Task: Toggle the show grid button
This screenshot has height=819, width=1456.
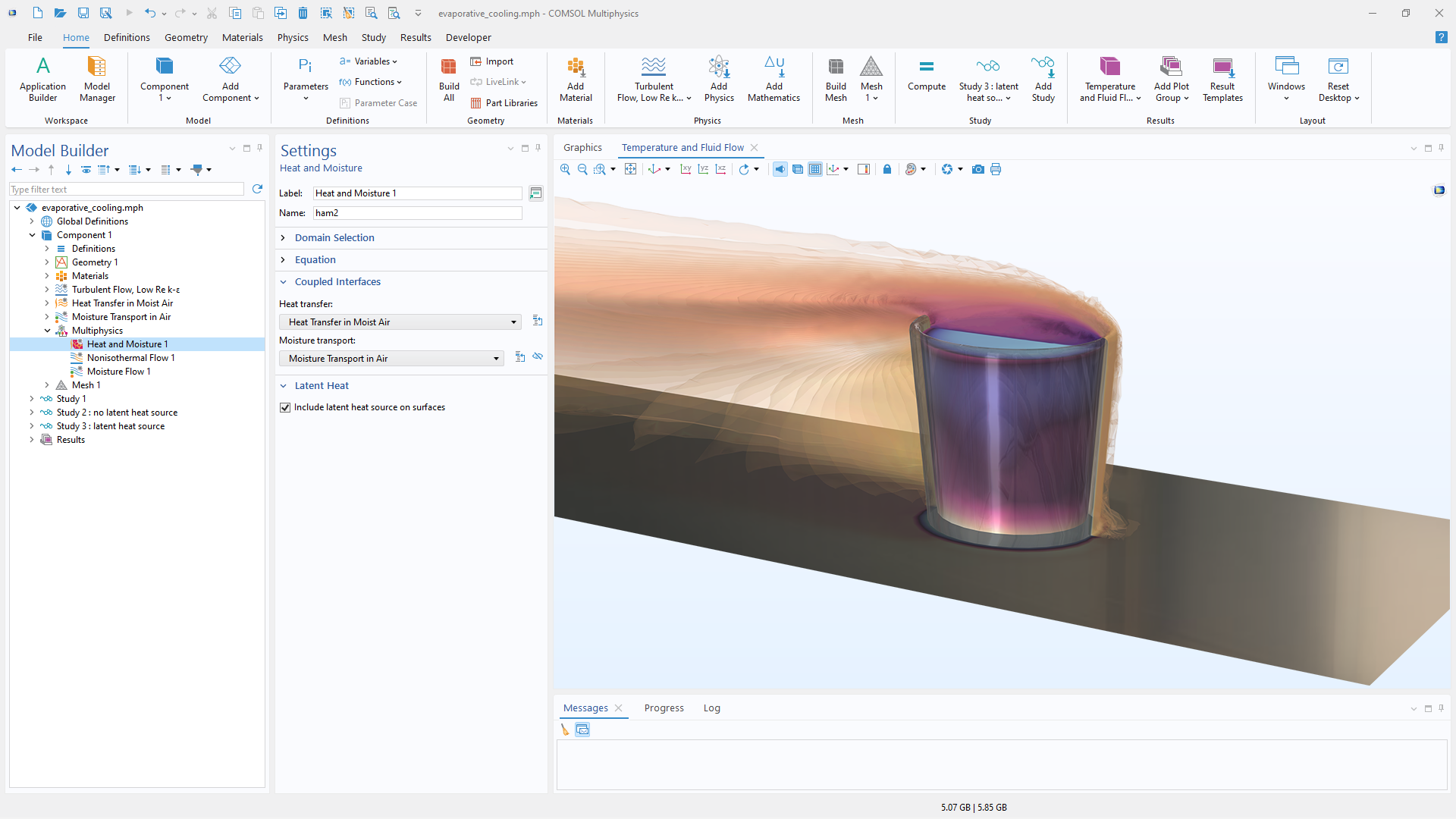Action: [x=815, y=169]
